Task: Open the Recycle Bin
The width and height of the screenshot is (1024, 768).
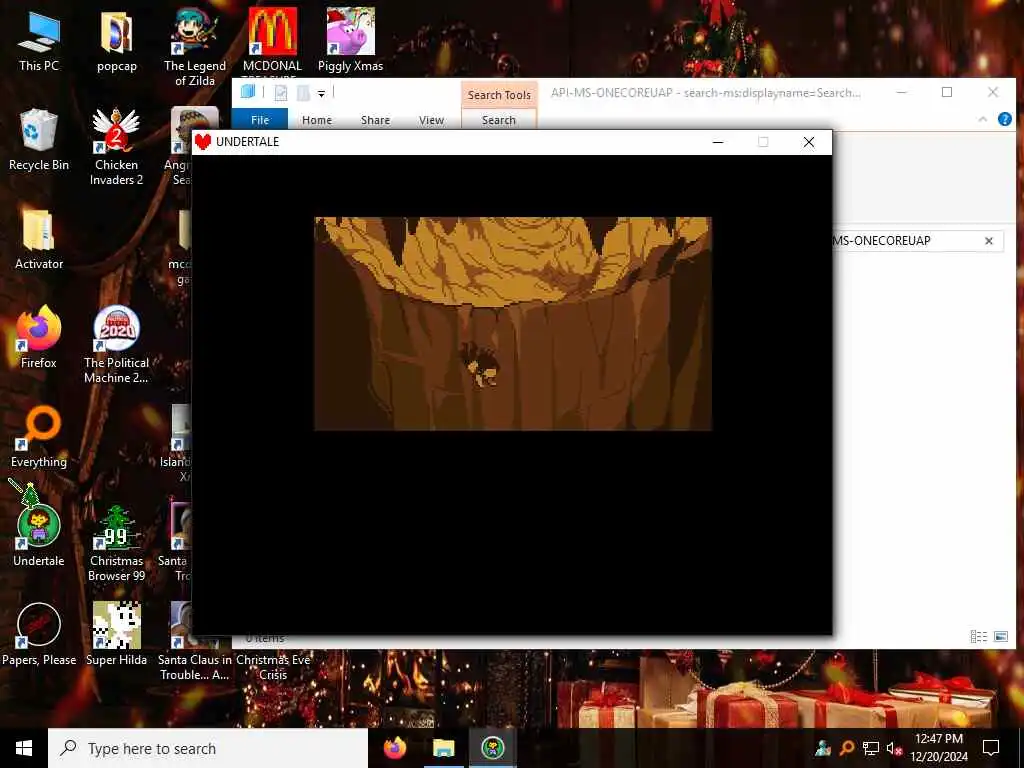Action: tap(39, 140)
